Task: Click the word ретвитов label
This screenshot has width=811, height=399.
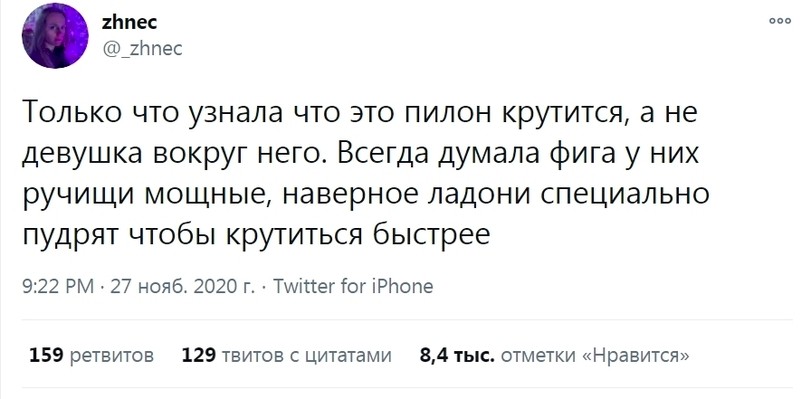Action: [x=111, y=356]
